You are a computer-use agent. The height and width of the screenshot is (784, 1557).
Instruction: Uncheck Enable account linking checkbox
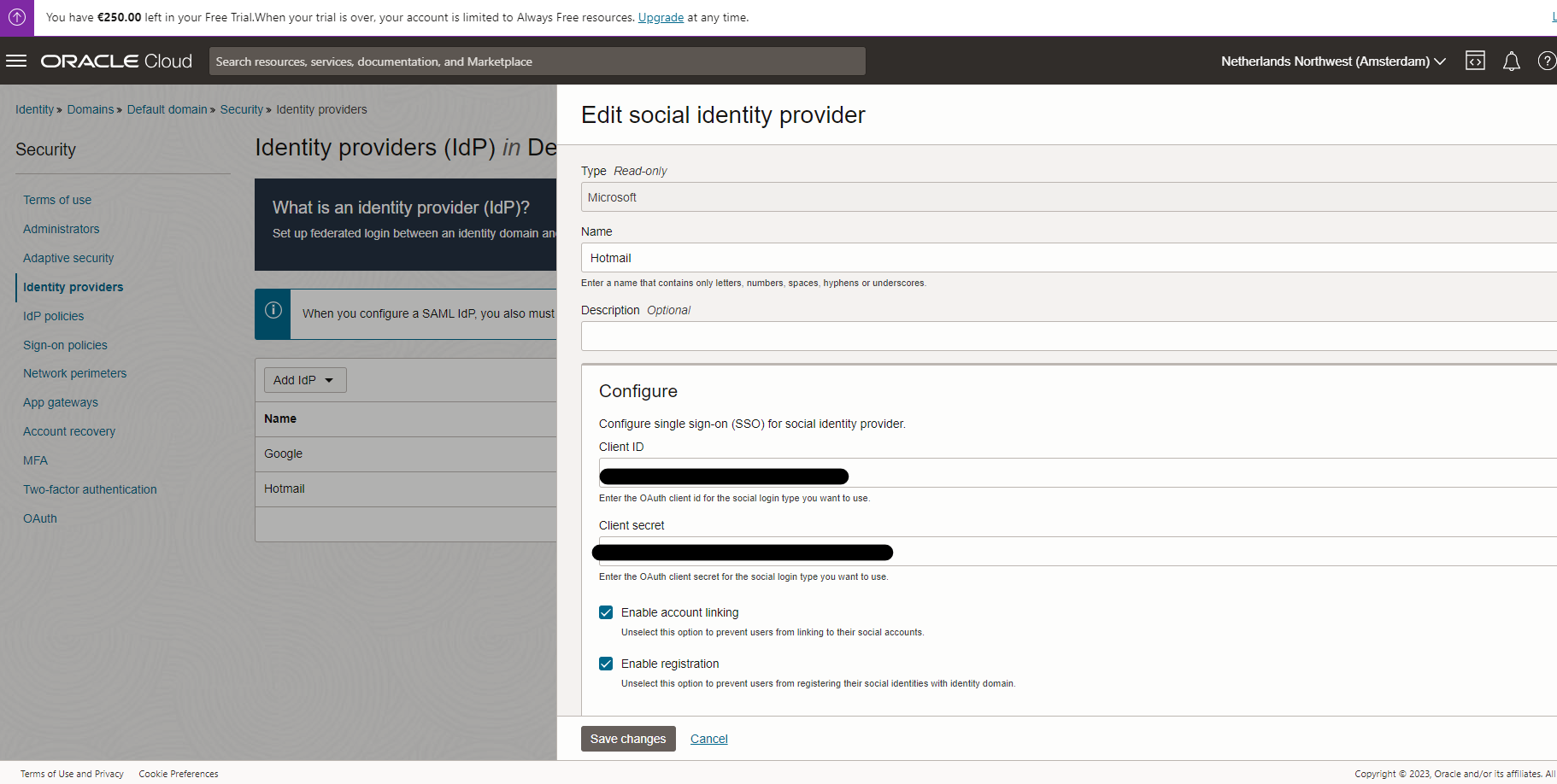pyautogui.click(x=606, y=612)
